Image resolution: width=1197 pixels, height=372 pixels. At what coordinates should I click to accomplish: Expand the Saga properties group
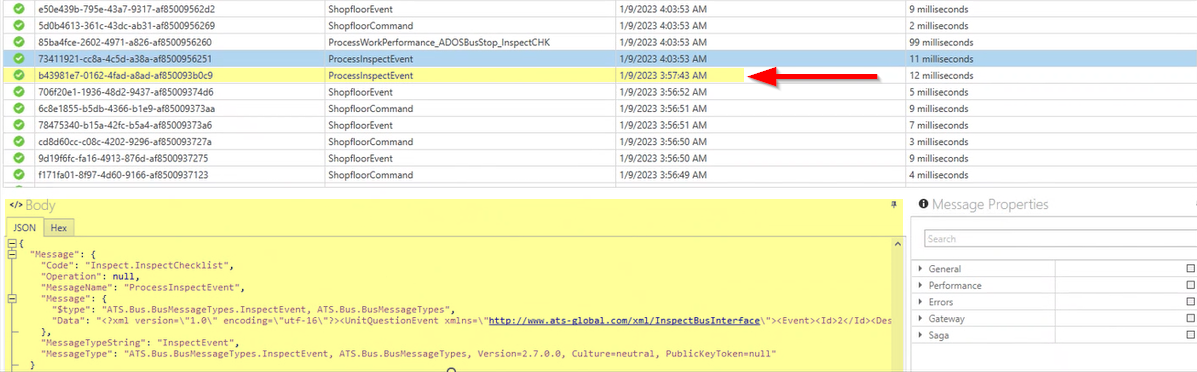coord(920,335)
